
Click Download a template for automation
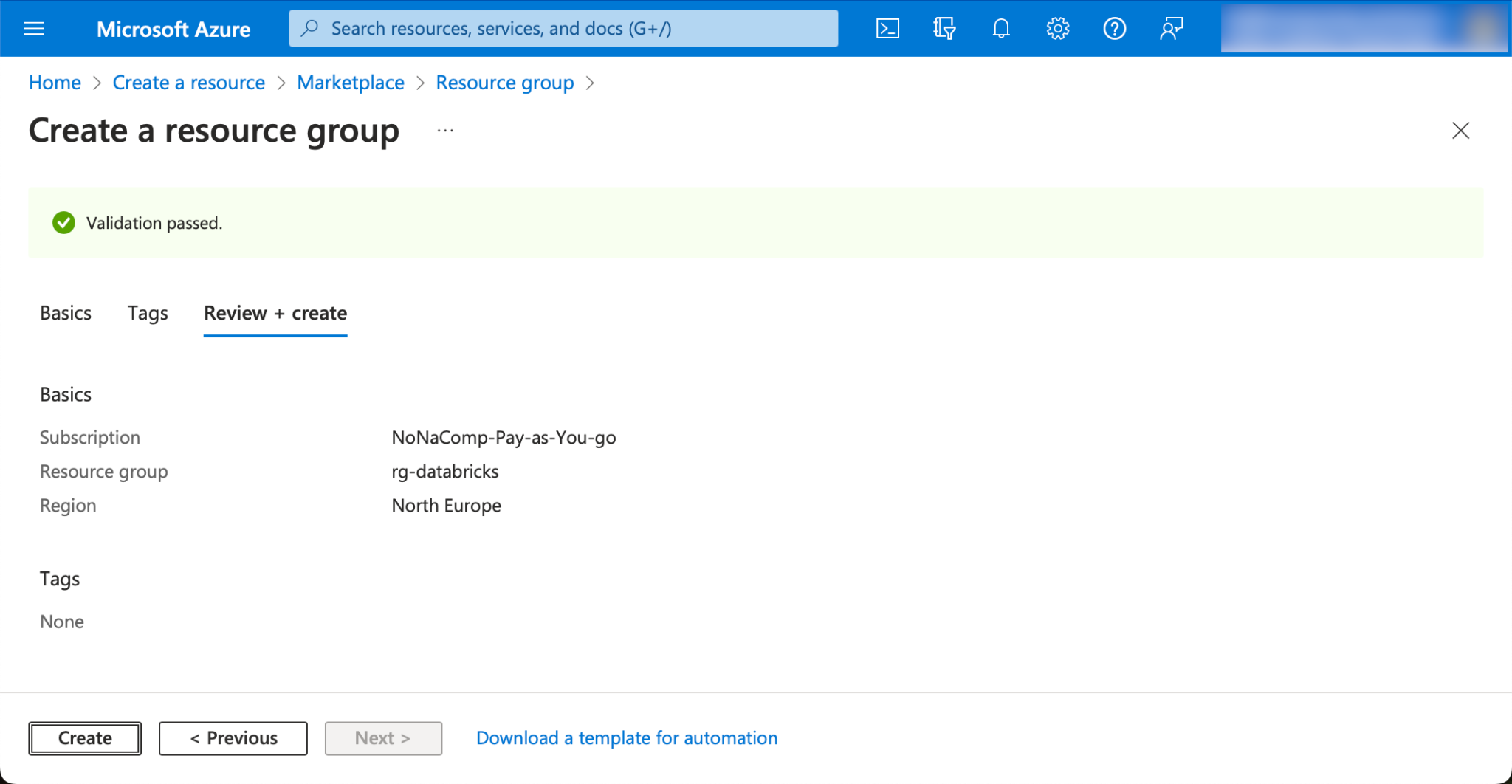627,738
